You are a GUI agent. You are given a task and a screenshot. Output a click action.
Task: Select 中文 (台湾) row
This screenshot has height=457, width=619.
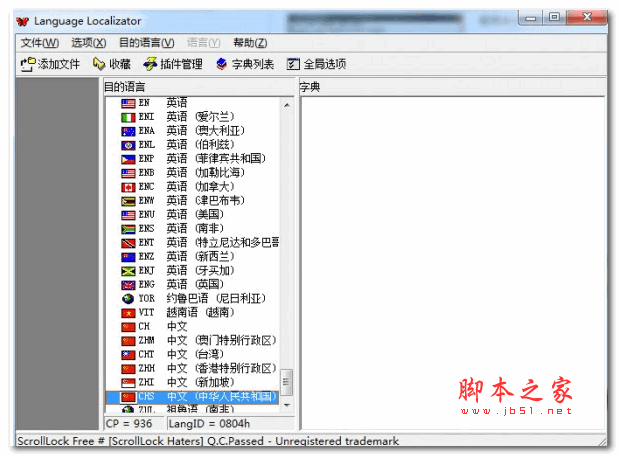click(x=193, y=355)
